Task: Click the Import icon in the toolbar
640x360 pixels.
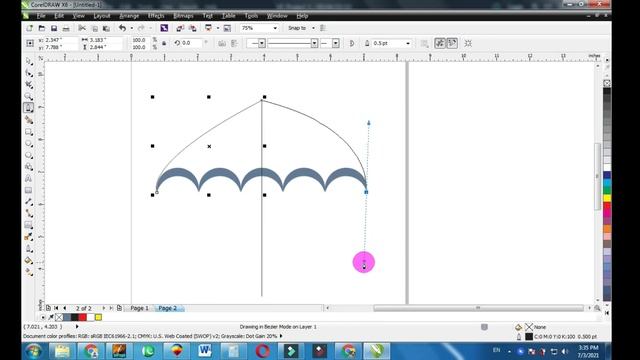Action: [180, 28]
